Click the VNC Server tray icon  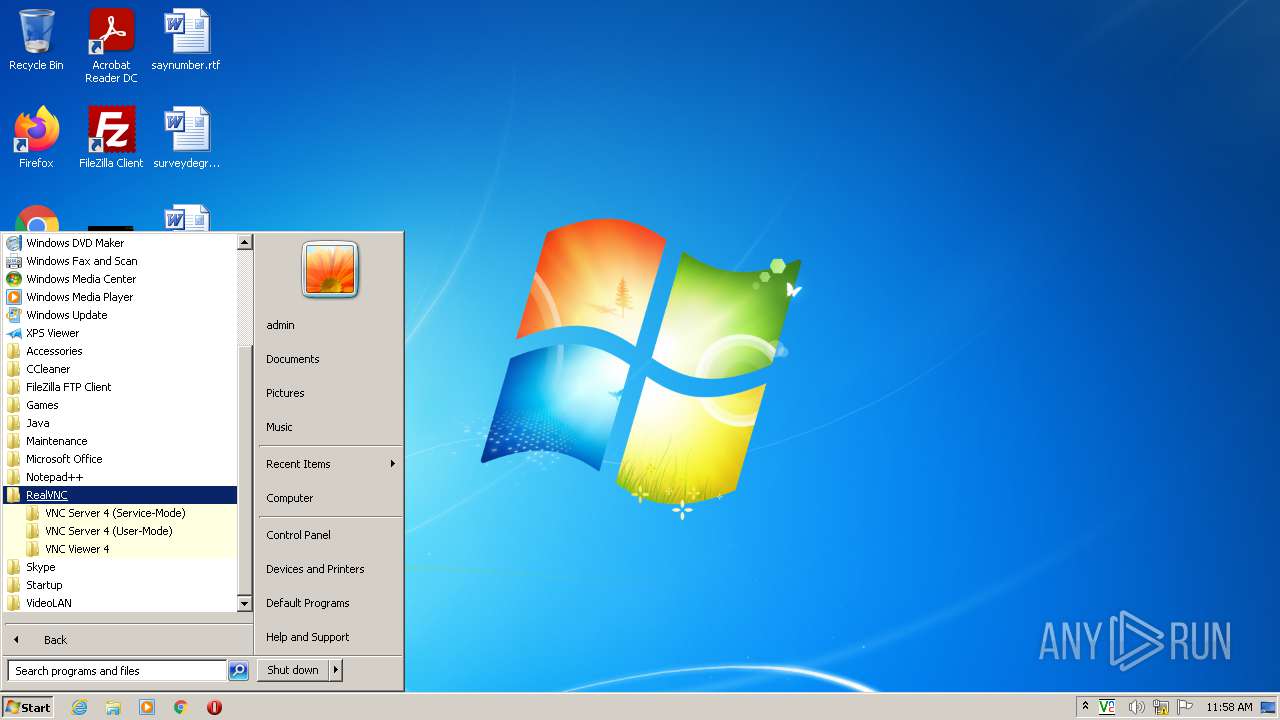[1107, 707]
